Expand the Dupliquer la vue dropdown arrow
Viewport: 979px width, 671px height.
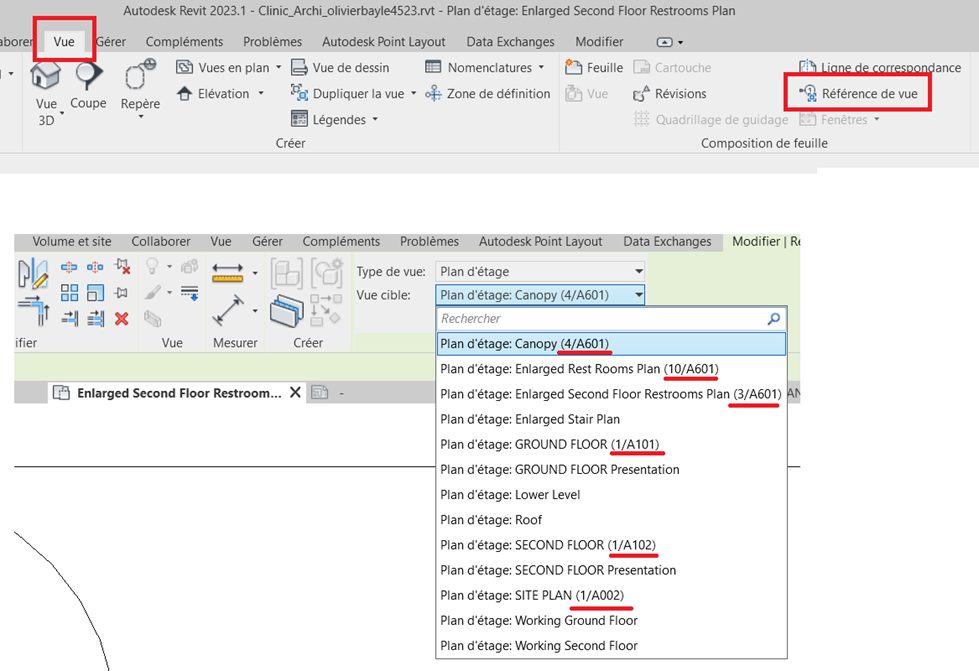413,94
